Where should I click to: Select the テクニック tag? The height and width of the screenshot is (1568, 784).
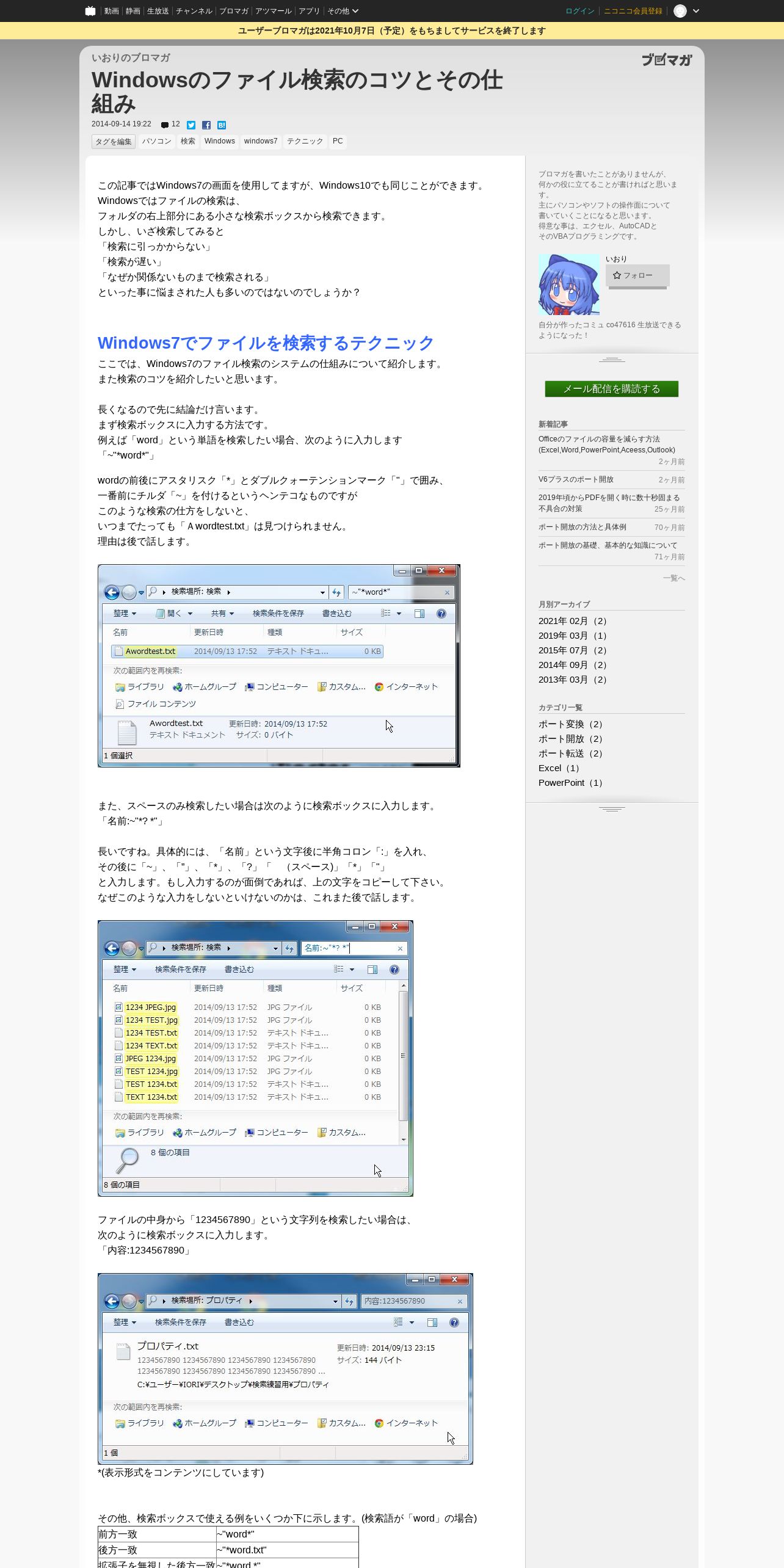[x=305, y=141]
